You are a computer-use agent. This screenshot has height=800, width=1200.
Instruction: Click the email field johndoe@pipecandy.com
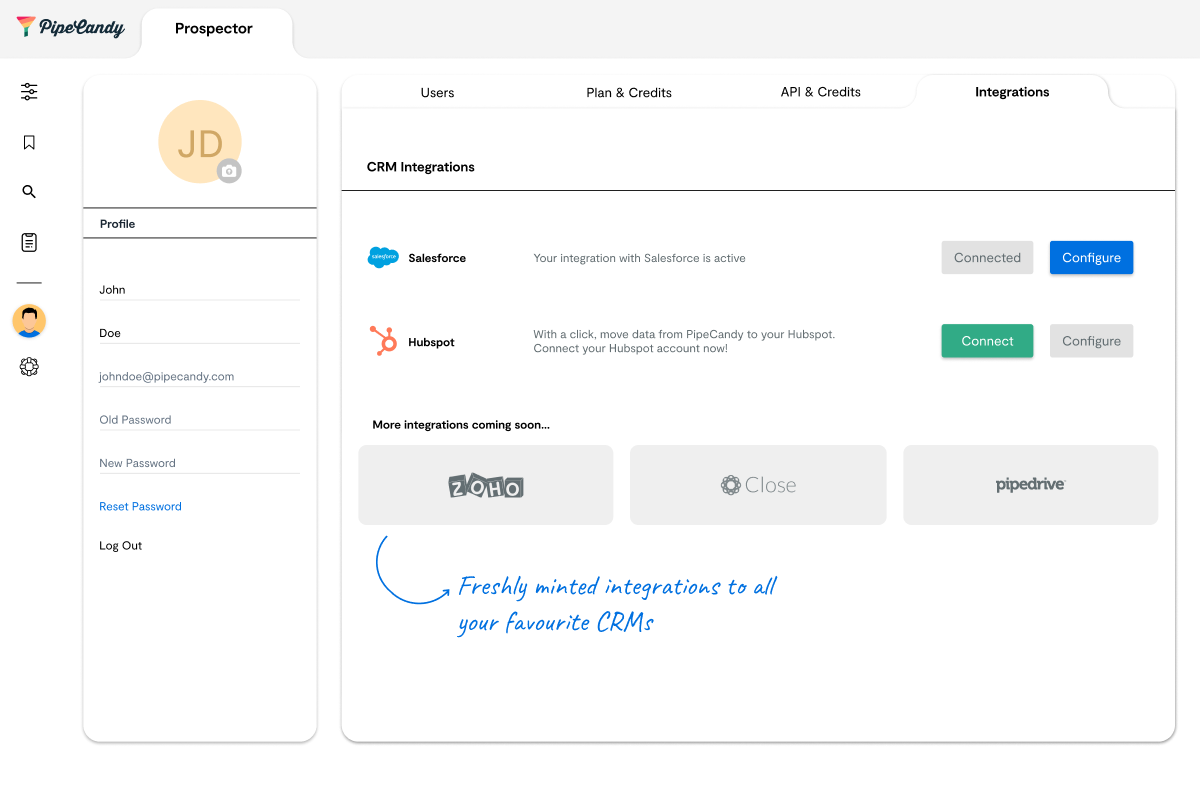199,377
